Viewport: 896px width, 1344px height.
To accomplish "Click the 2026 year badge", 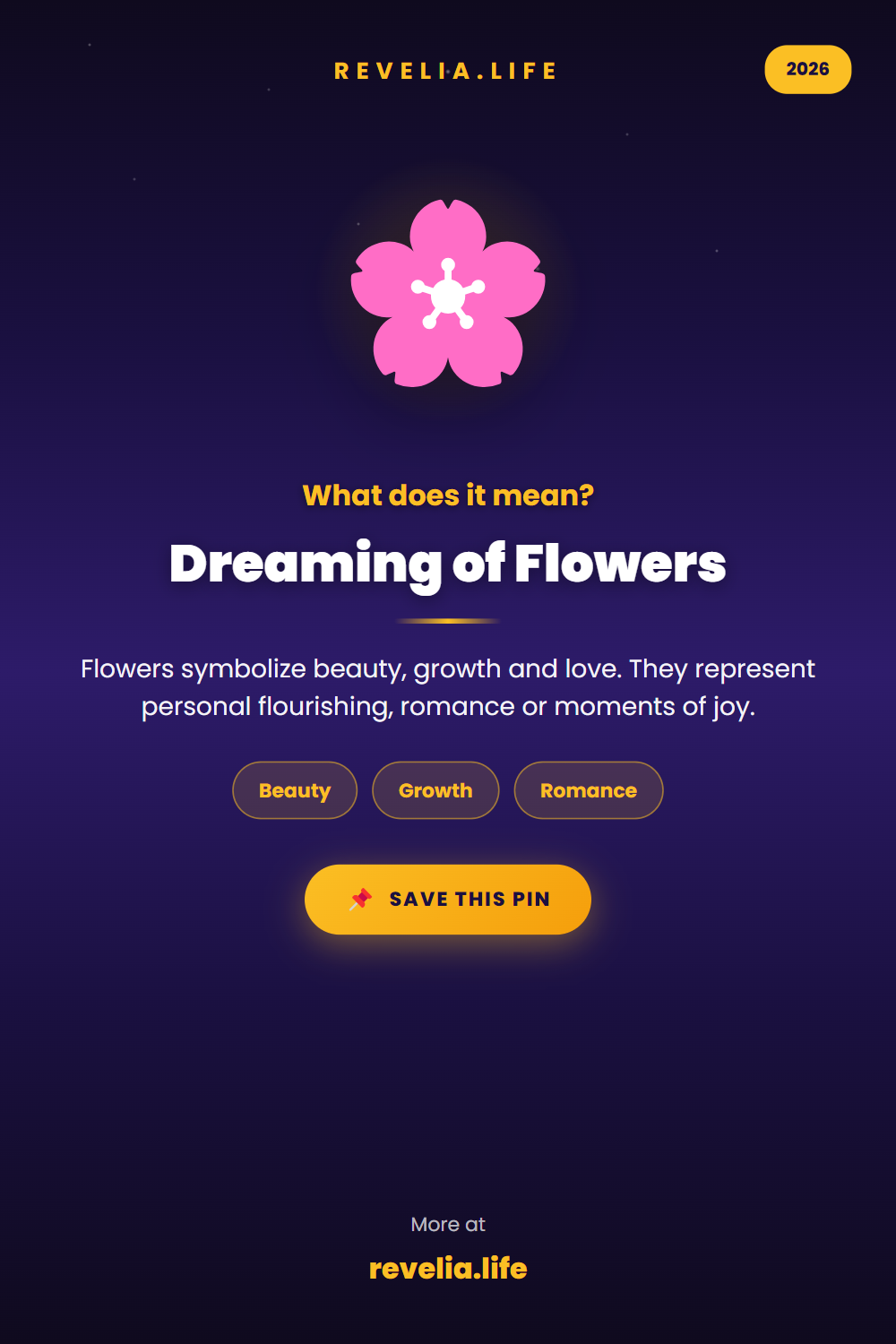I will tap(807, 70).
